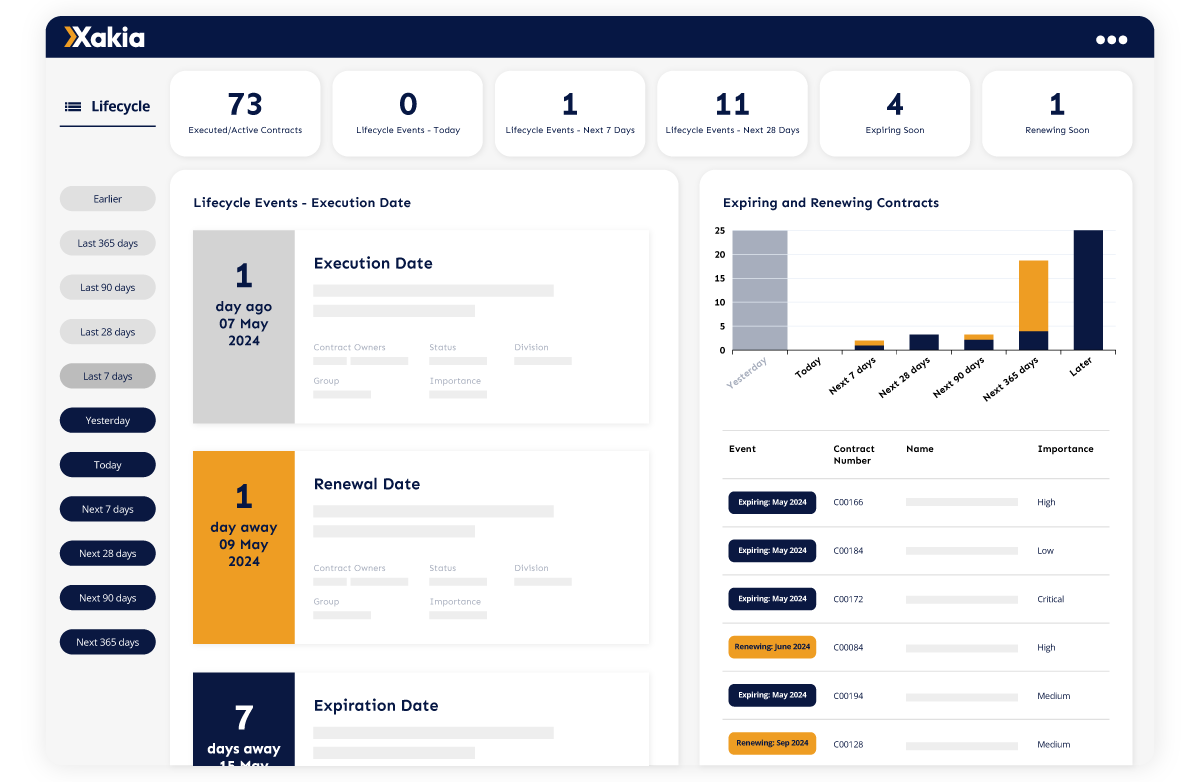The height and width of the screenshot is (782, 1200).
Task: Click Expiring: May 2024 badge for C00184
Action: (x=772, y=550)
